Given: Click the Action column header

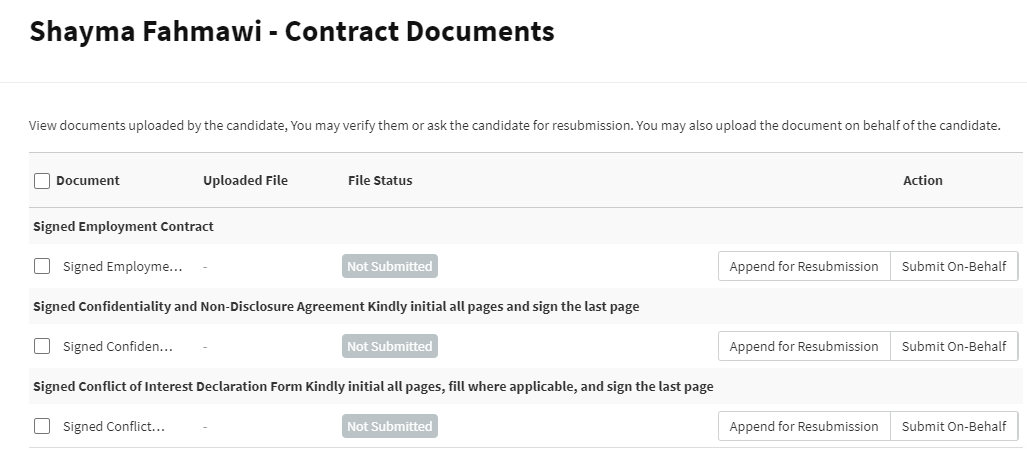Looking at the screenshot, I should (922, 181).
